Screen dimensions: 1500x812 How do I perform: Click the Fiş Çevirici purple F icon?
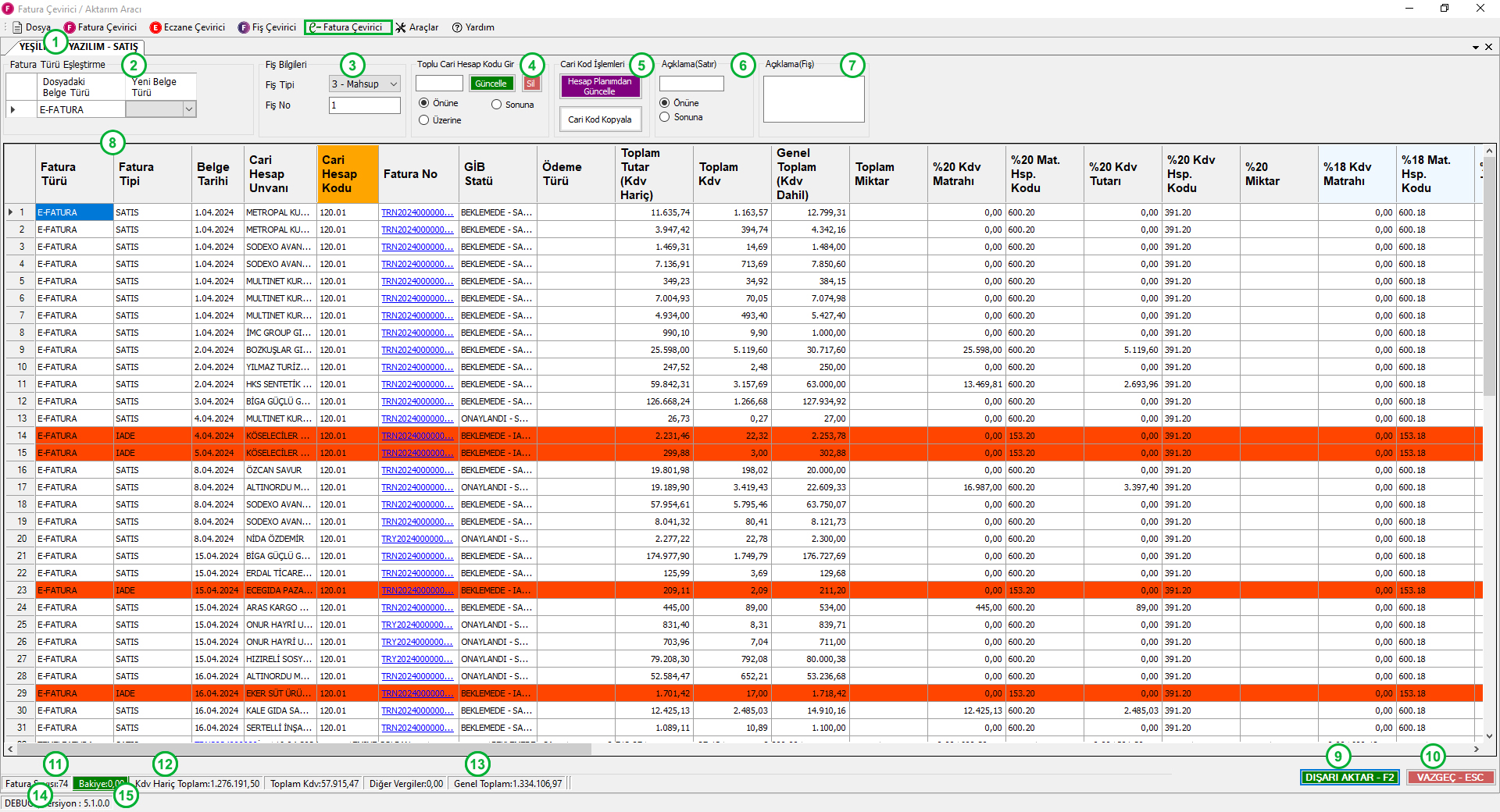[x=244, y=27]
